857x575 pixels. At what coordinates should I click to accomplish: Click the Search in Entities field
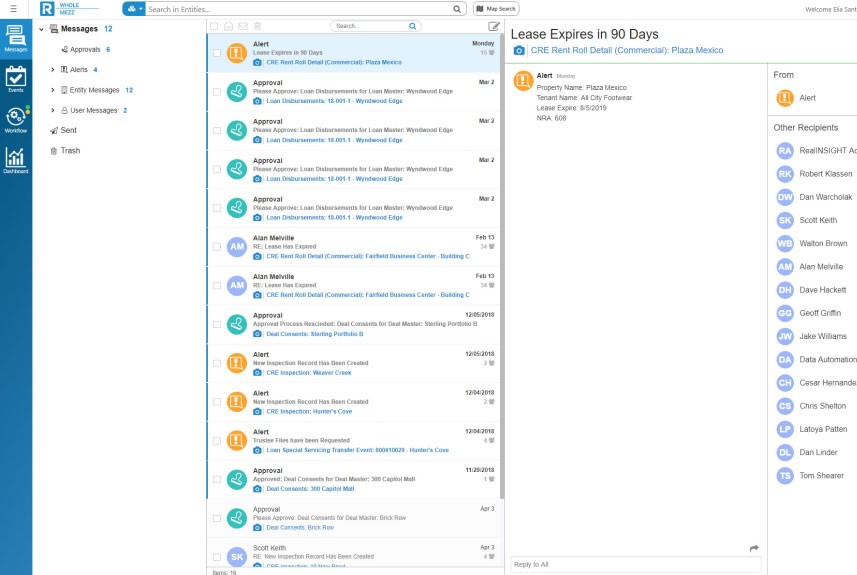(300, 9)
